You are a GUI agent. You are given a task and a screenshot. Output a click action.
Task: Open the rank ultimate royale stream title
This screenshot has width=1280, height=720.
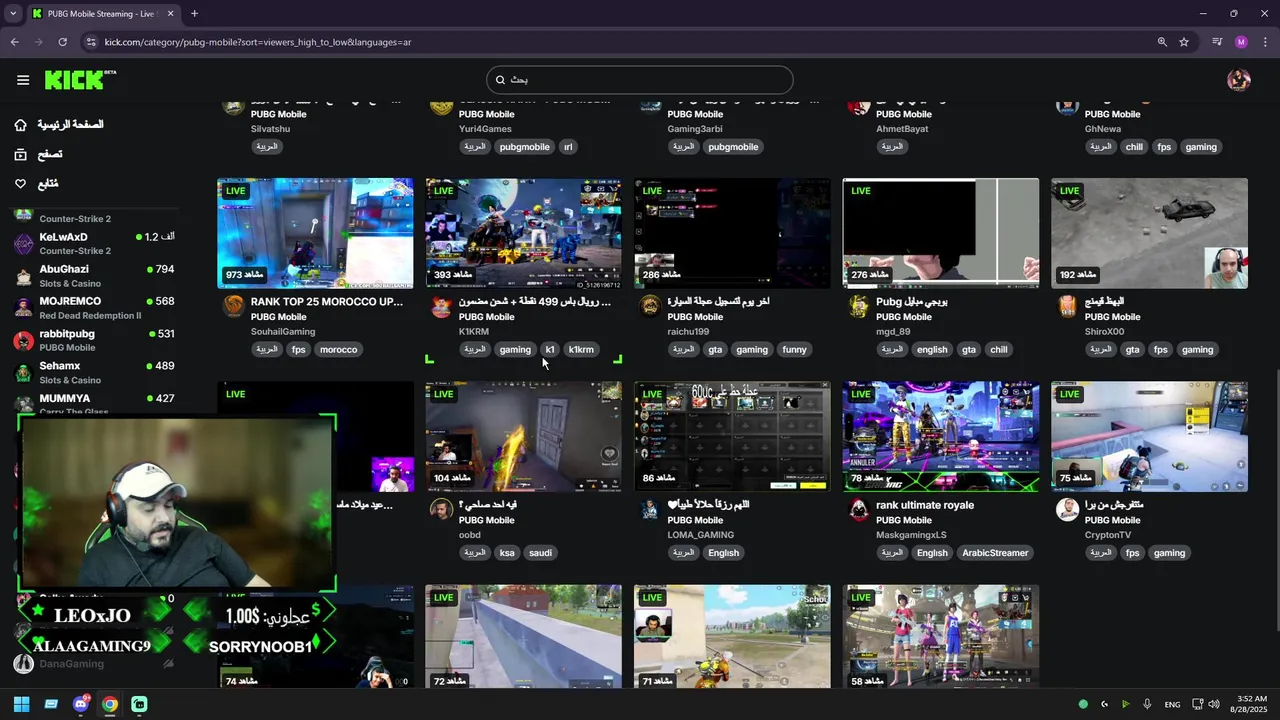pos(925,505)
